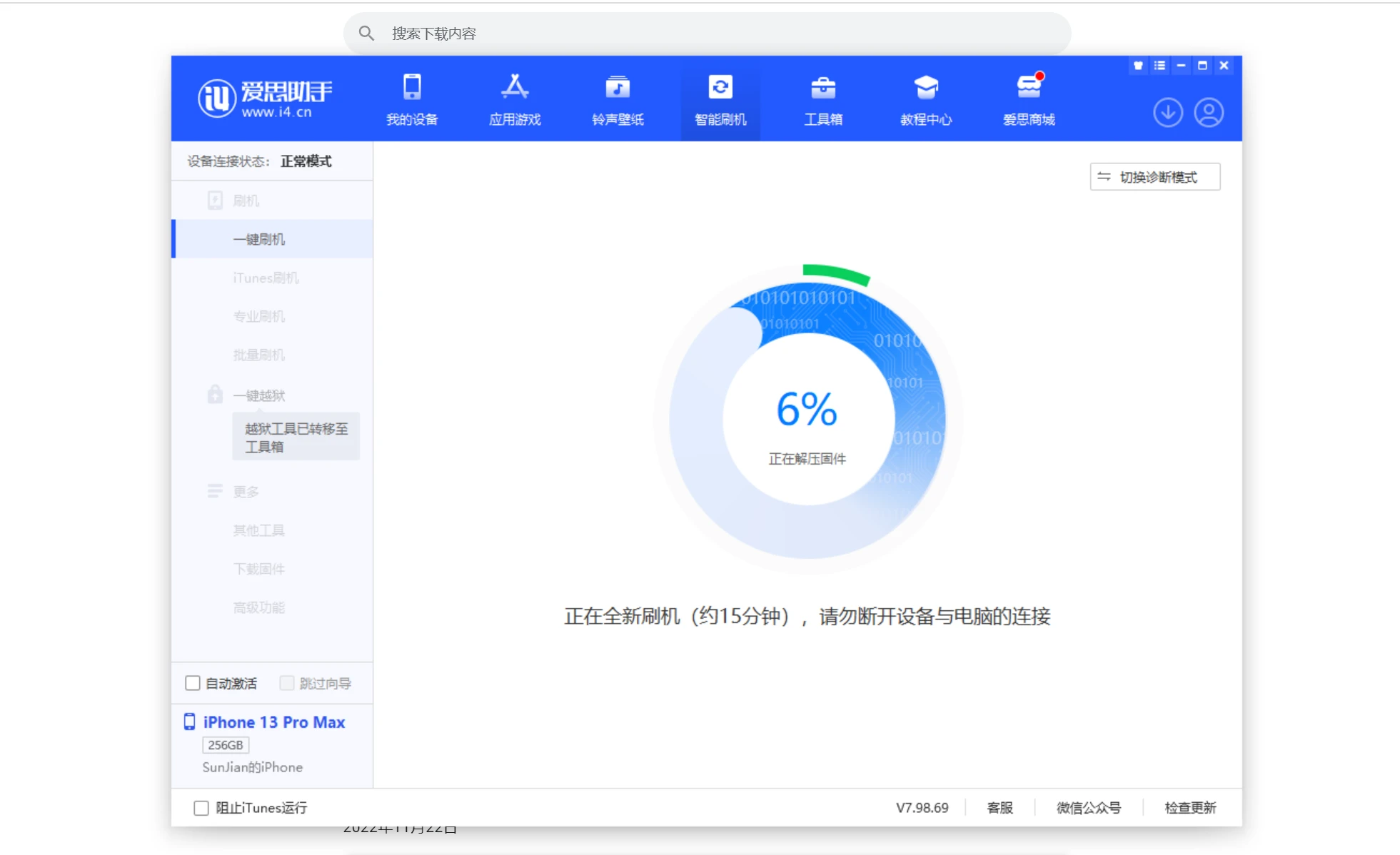The width and height of the screenshot is (1400, 855).
Task: Open 工具箱 toolbox icon
Action: [823, 88]
